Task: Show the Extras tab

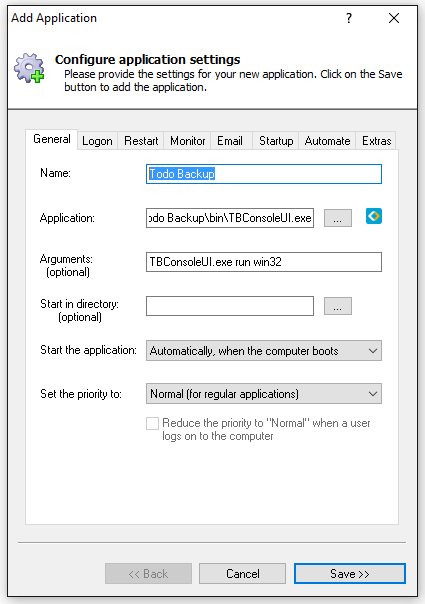Action: pyautogui.click(x=376, y=141)
